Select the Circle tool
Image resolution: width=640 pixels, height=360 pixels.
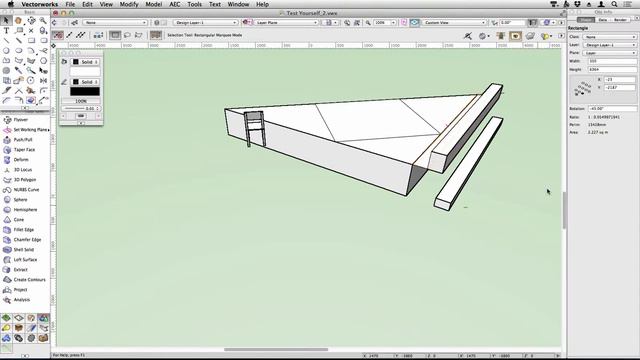pos(6,51)
